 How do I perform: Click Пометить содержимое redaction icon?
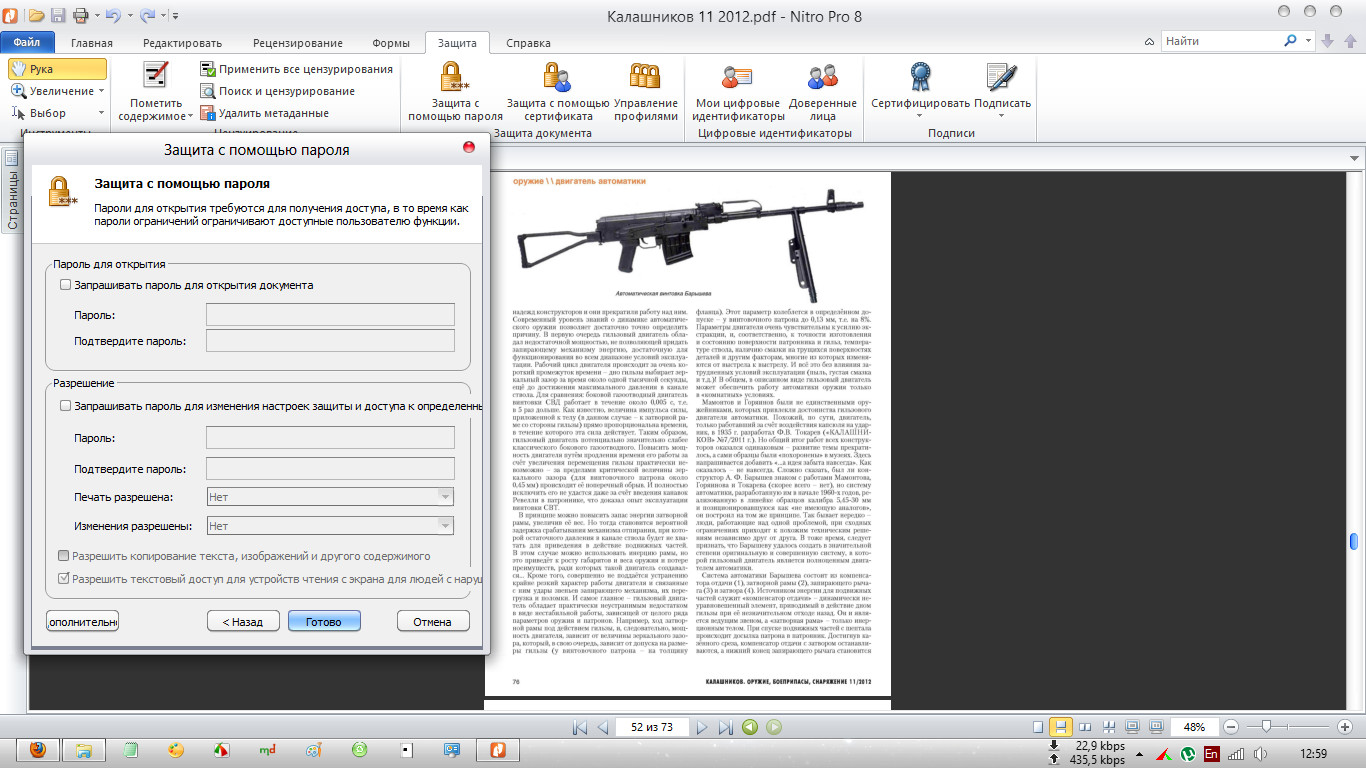click(154, 77)
